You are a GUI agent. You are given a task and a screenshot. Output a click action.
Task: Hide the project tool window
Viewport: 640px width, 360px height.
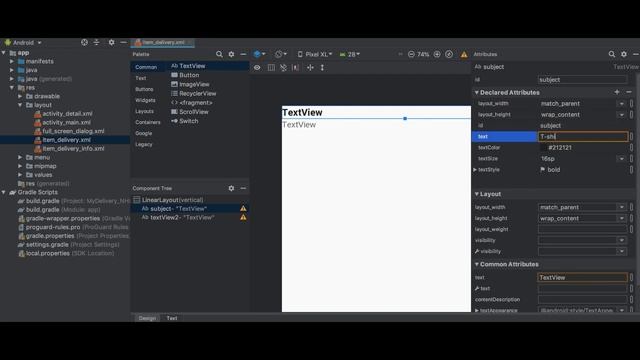(123, 42)
